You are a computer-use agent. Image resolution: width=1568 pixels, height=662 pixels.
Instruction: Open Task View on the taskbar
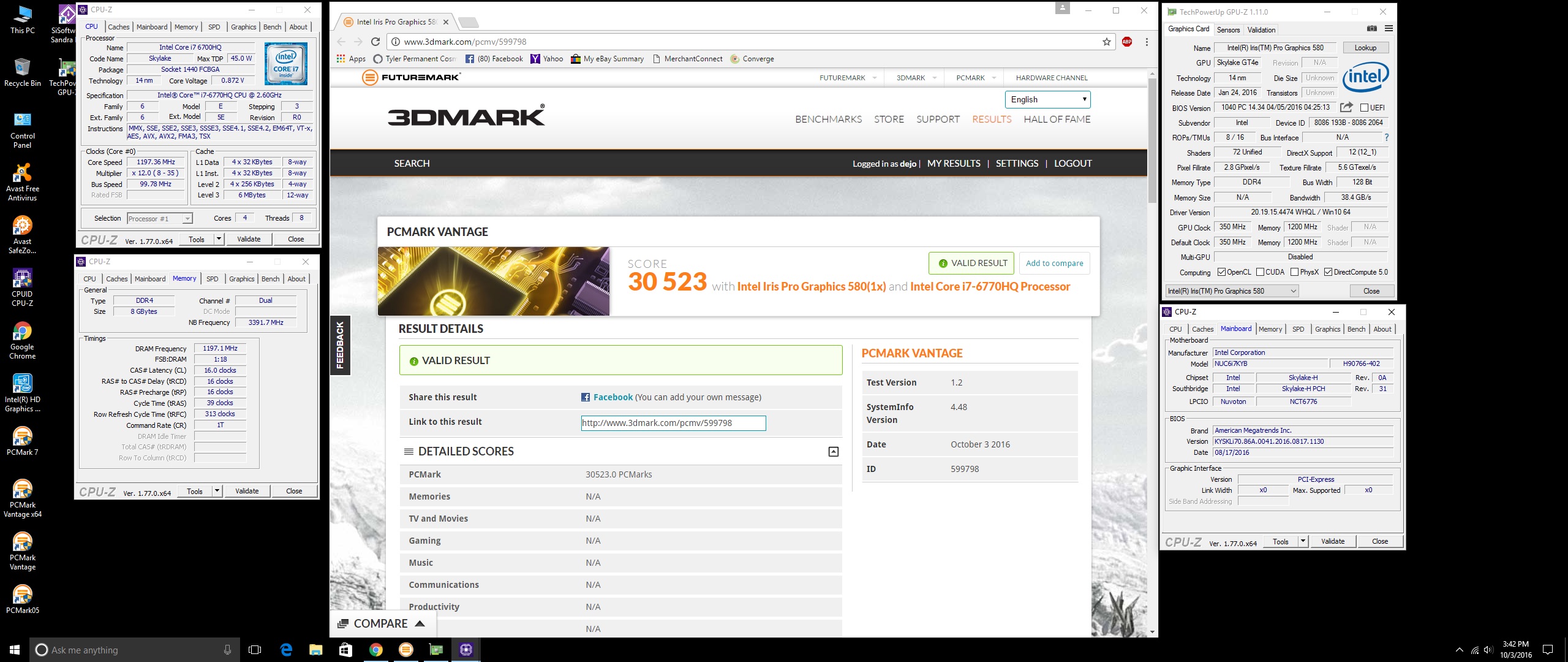tap(255, 650)
